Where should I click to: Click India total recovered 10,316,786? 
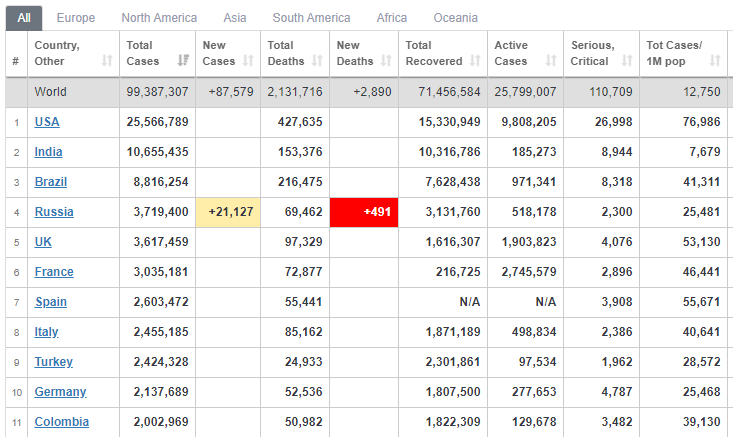pos(449,152)
